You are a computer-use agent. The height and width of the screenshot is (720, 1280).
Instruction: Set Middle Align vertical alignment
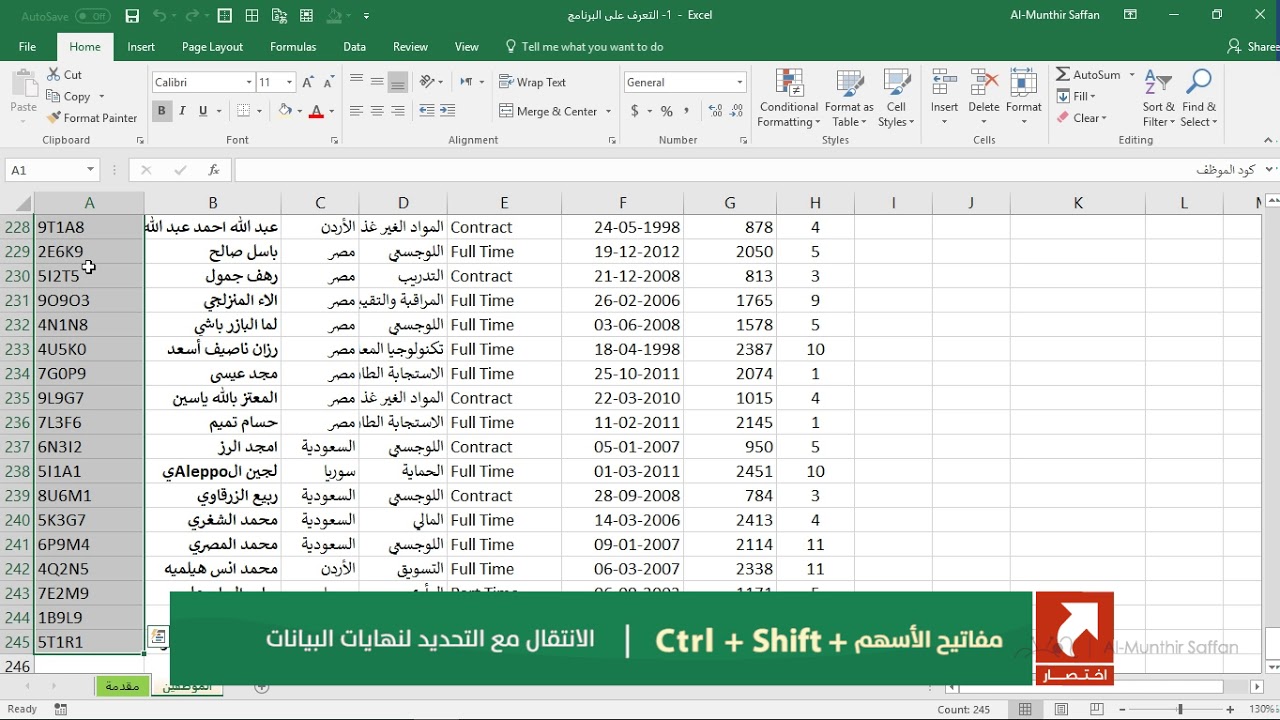click(x=377, y=82)
